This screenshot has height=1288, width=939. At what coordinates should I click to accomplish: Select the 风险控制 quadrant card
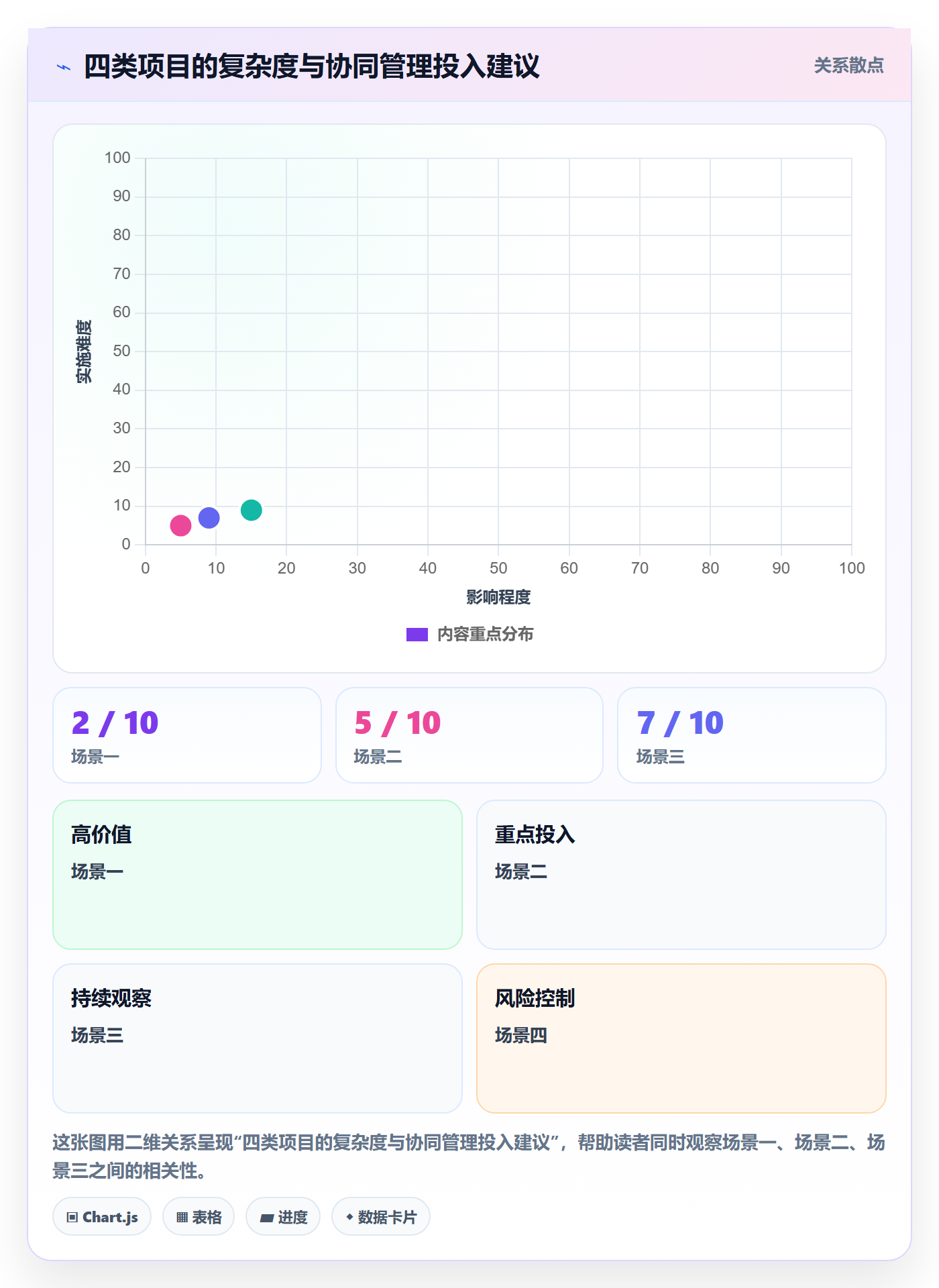click(x=681, y=1038)
